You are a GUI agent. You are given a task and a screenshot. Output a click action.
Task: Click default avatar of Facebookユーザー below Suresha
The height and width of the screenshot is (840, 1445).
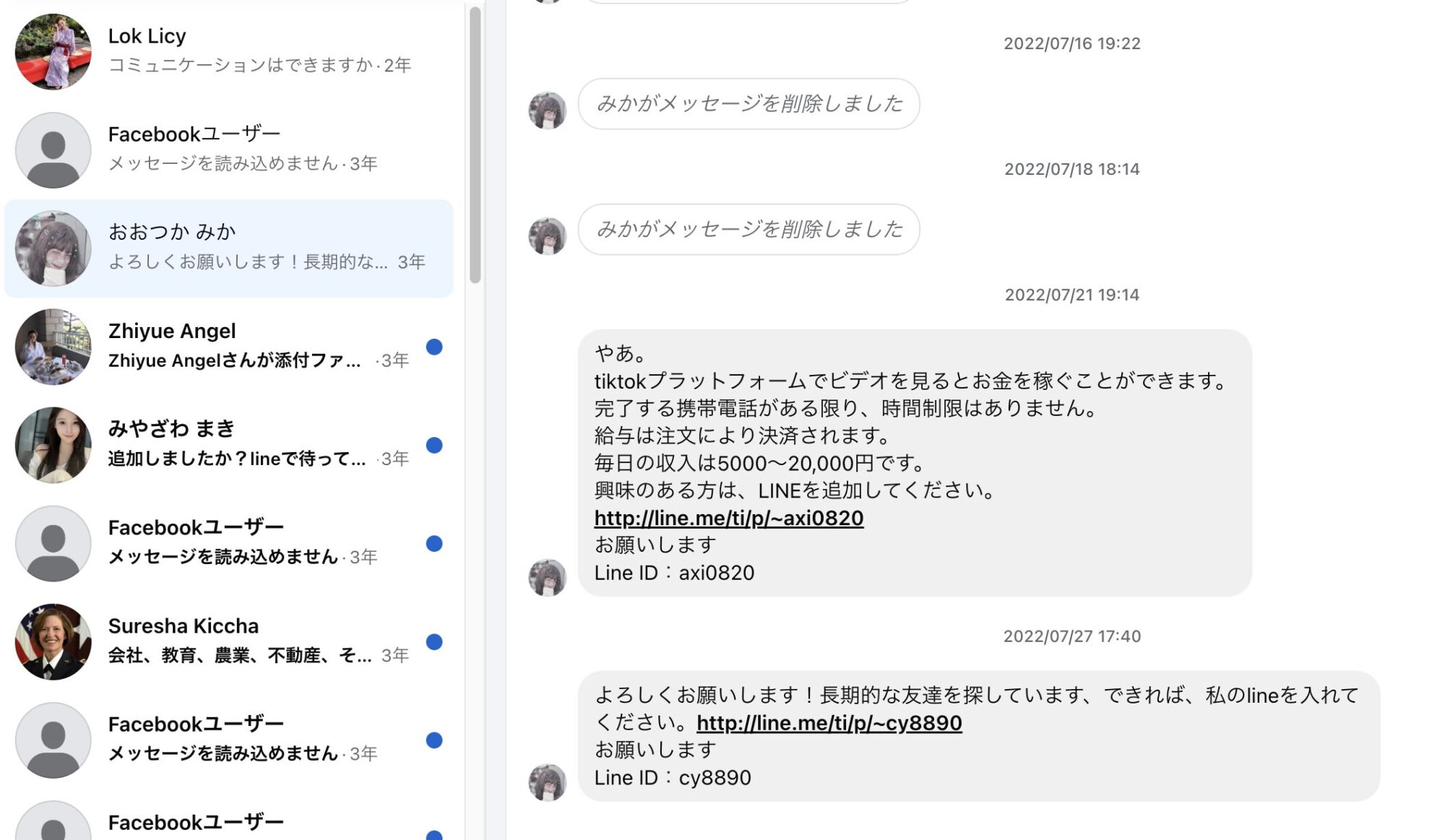click(53, 740)
